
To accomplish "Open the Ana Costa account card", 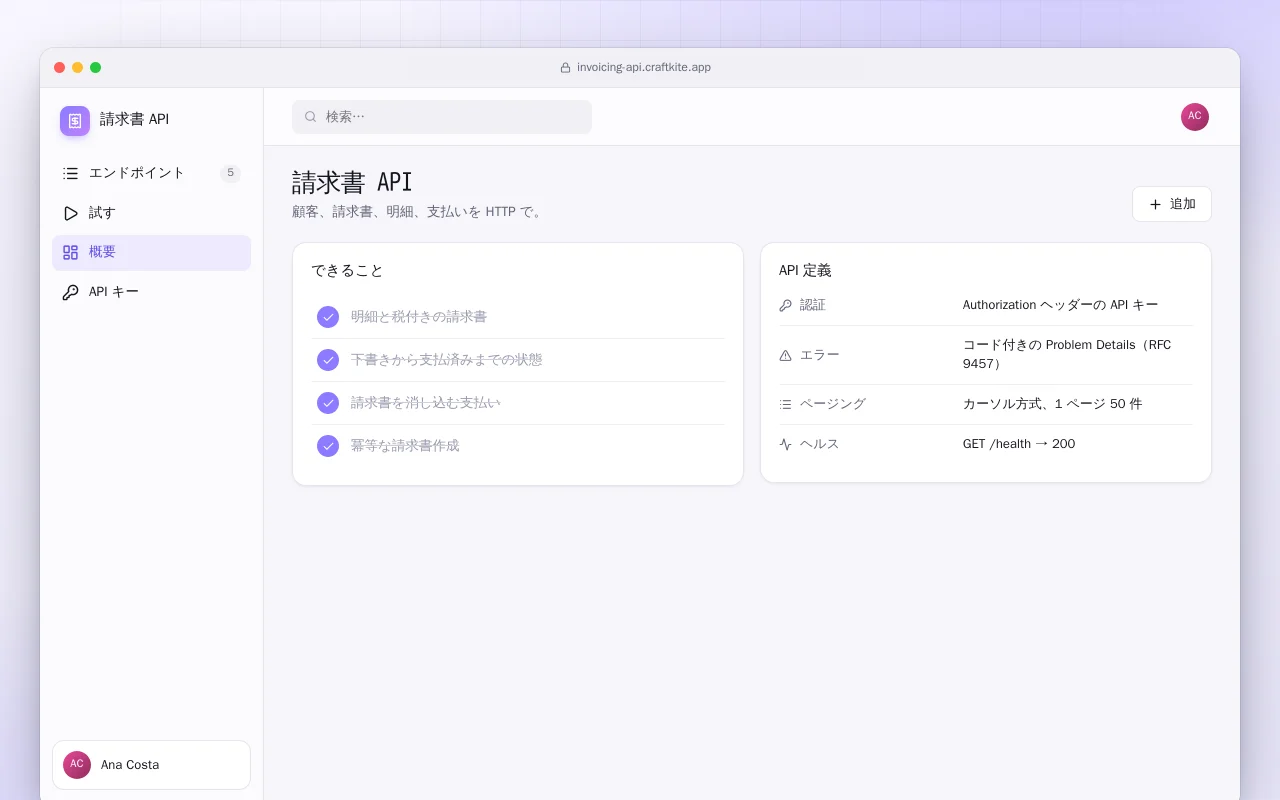I will click(x=151, y=765).
